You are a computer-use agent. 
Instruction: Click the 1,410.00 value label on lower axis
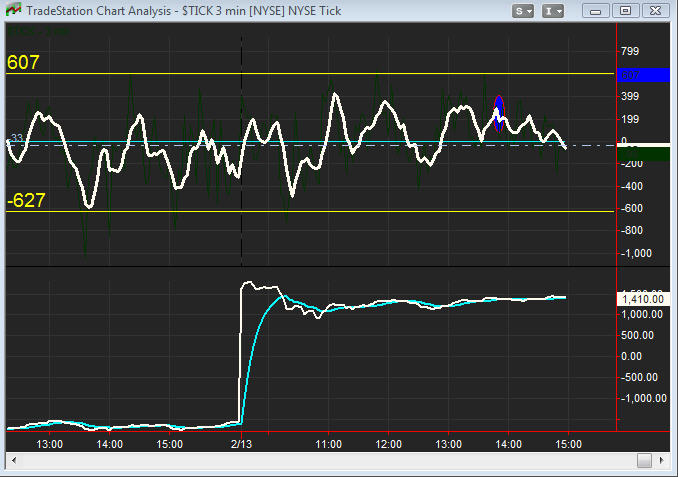coord(643,299)
